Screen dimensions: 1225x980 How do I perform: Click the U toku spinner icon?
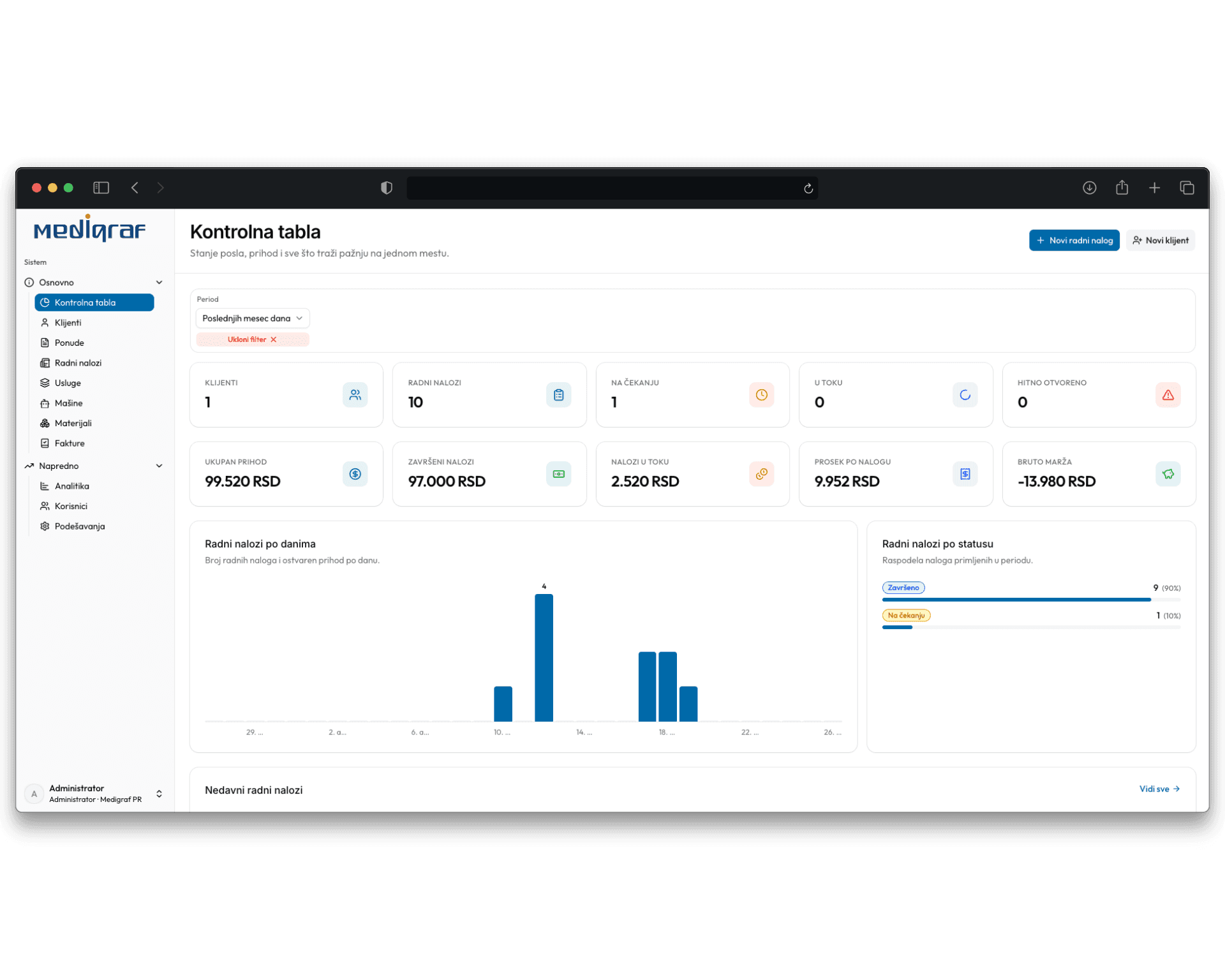[965, 395]
